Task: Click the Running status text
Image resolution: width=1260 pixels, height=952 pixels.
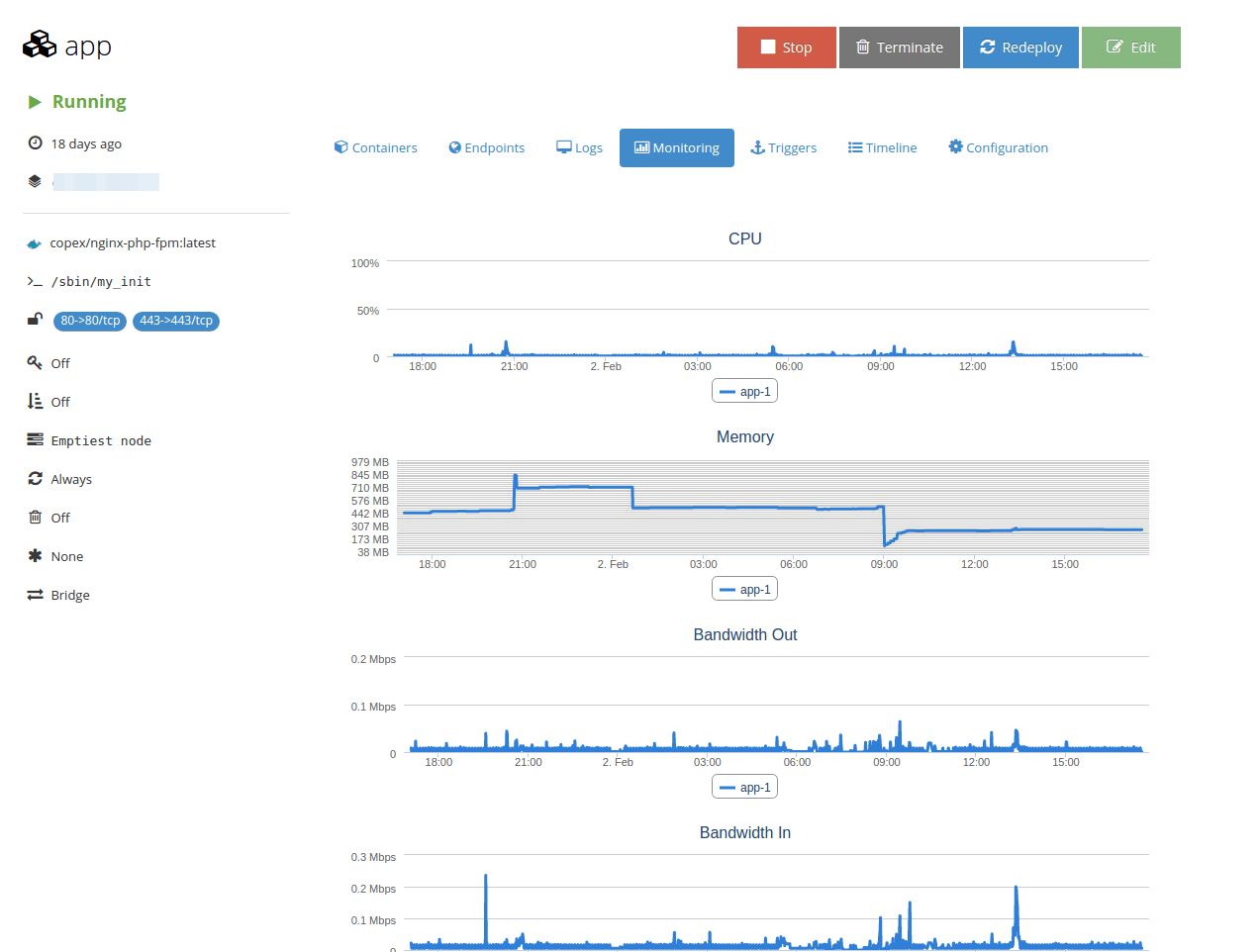Action: tap(89, 101)
